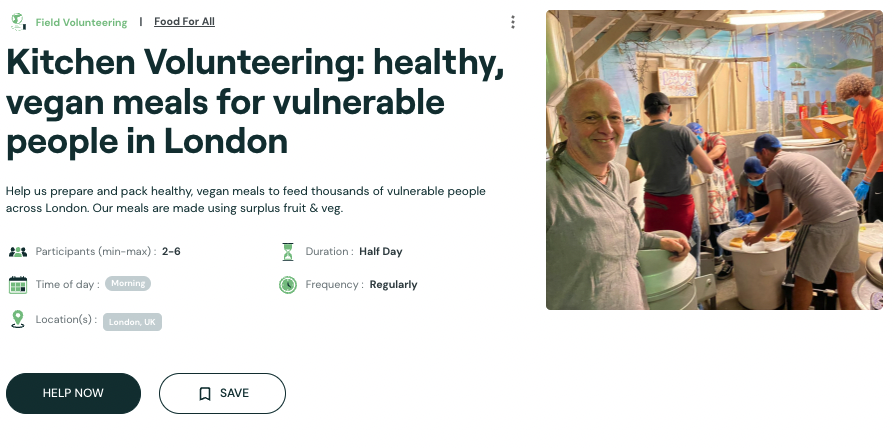Click the participants group icon
The width and height of the screenshot is (895, 448).
pos(18,252)
